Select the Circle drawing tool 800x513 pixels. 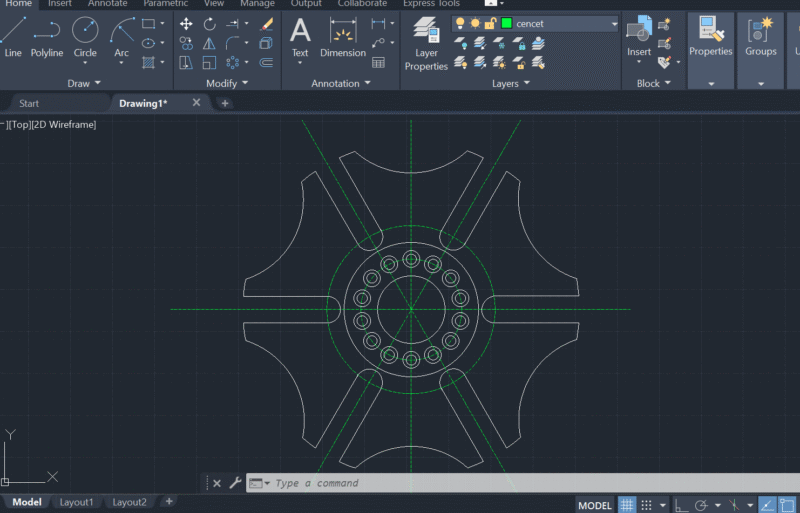click(85, 36)
